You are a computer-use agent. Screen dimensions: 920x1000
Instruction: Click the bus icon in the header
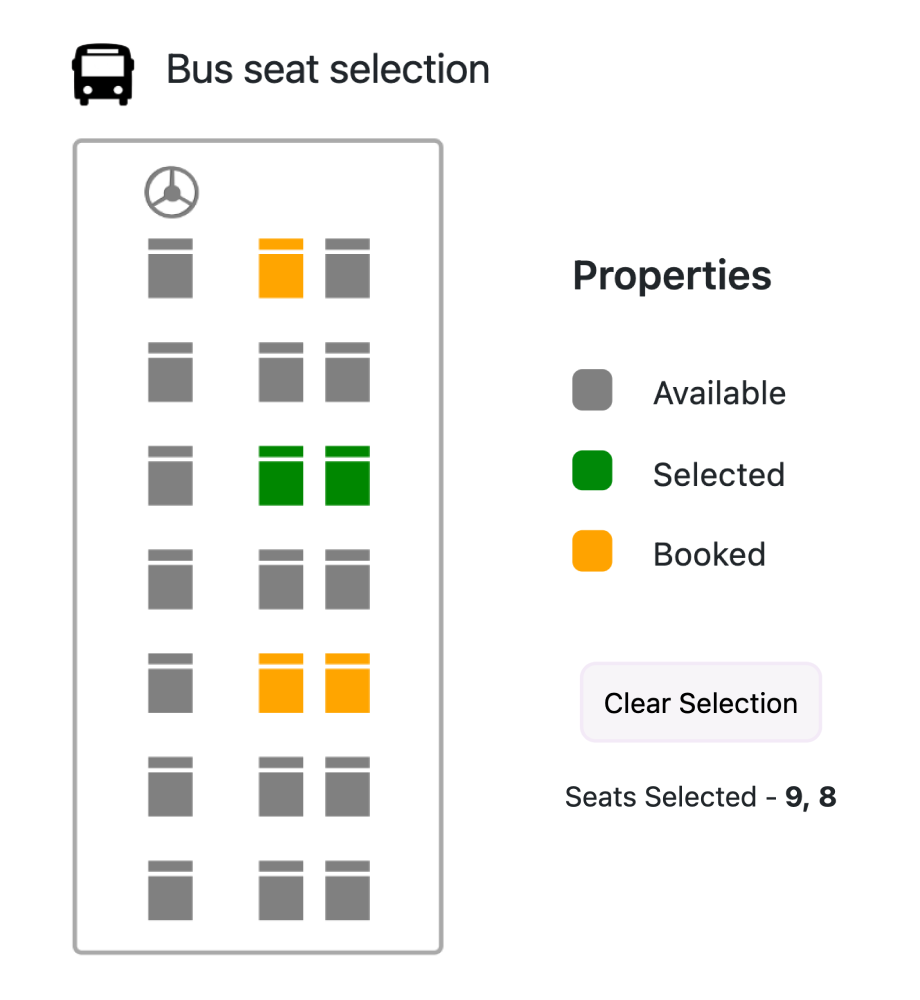[x=101, y=70]
